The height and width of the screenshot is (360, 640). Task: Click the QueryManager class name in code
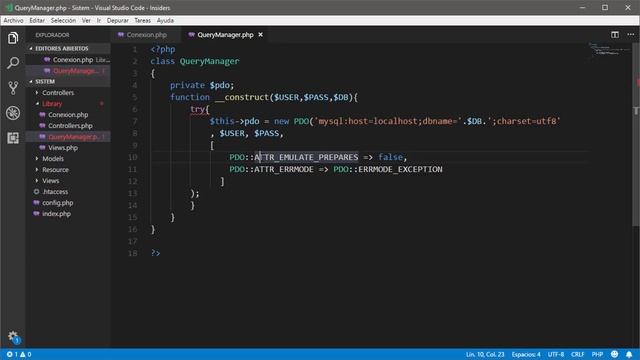click(209, 61)
